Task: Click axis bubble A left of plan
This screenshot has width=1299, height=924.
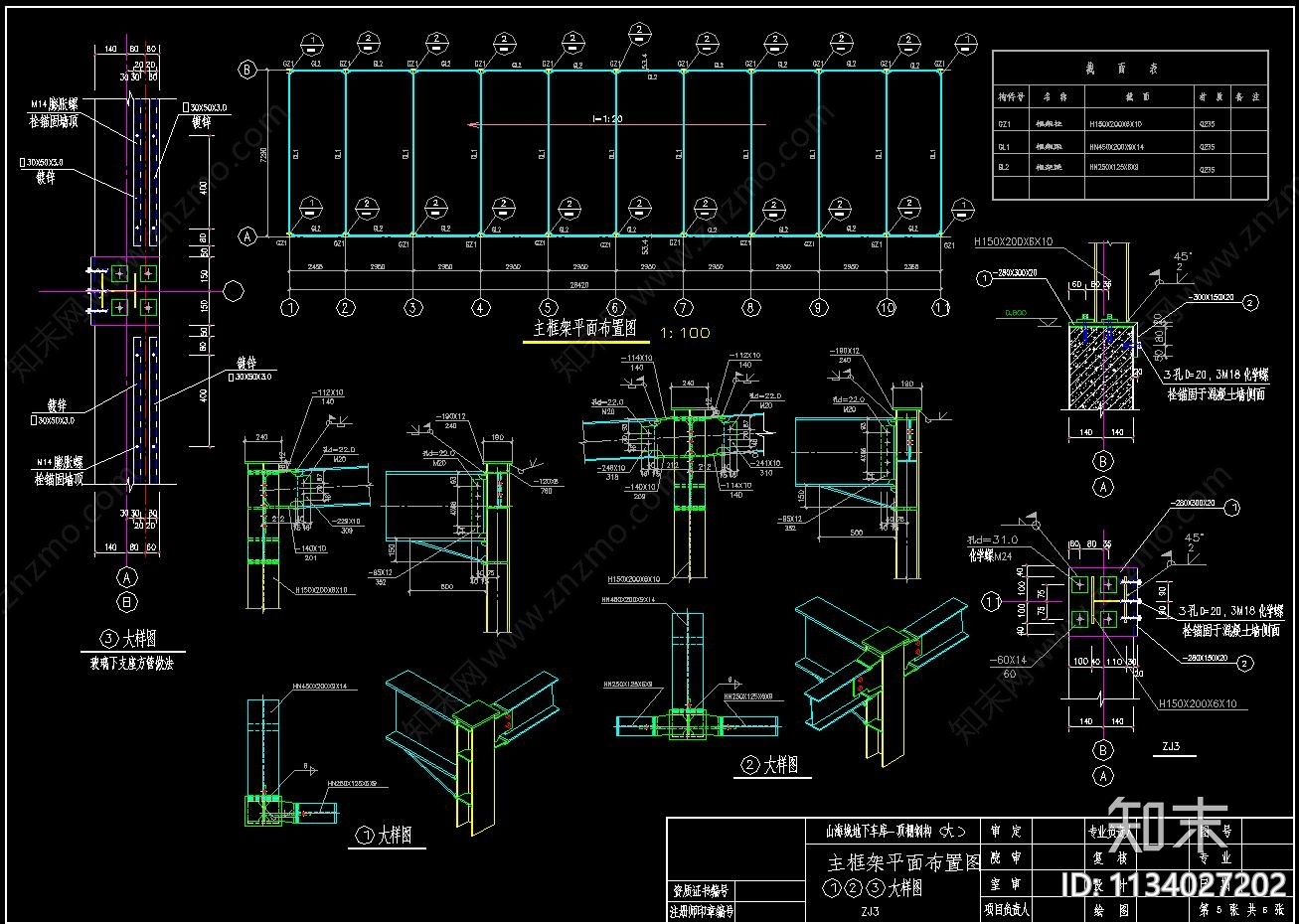Action: [246, 236]
